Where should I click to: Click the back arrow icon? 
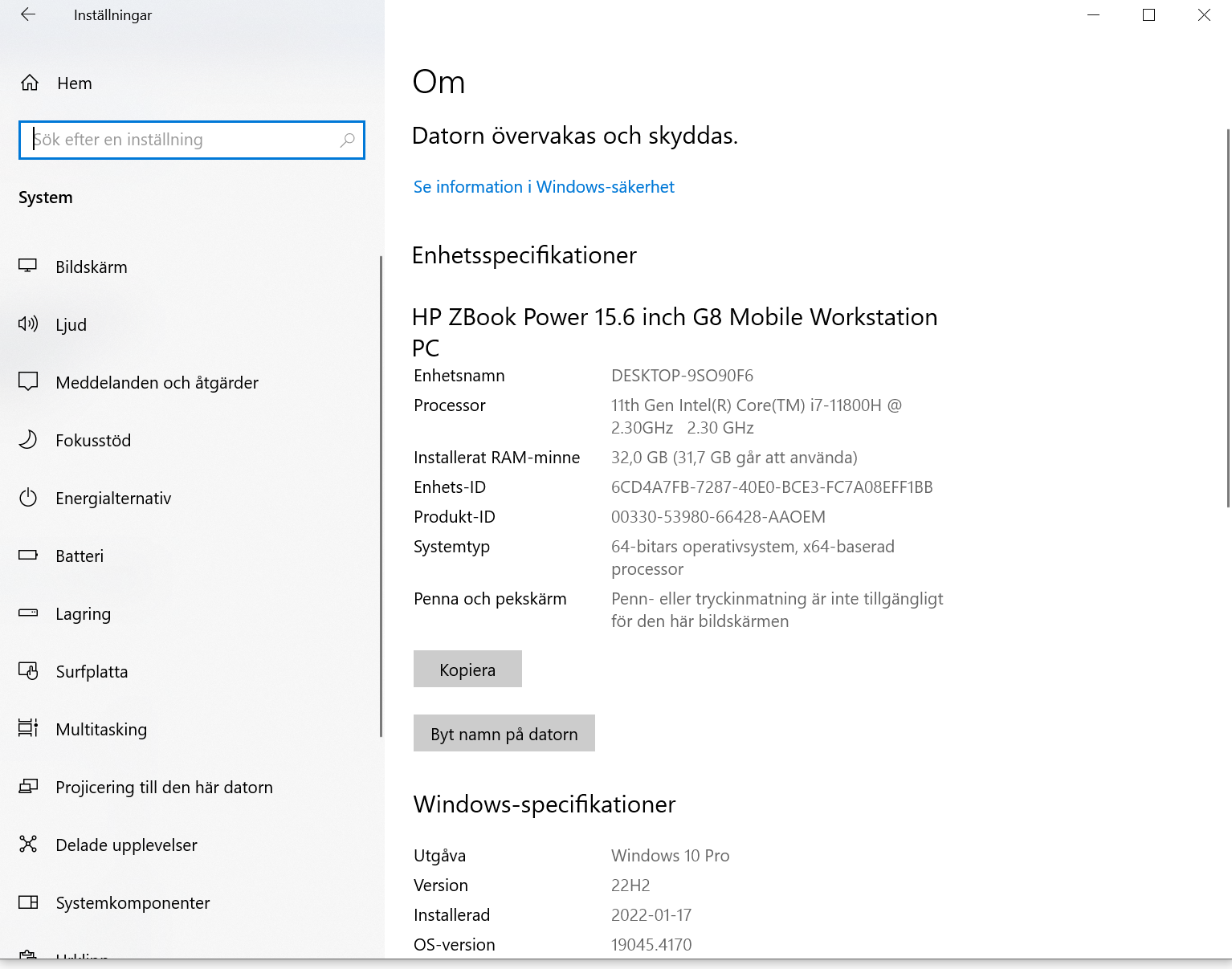pyautogui.click(x=28, y=14)
